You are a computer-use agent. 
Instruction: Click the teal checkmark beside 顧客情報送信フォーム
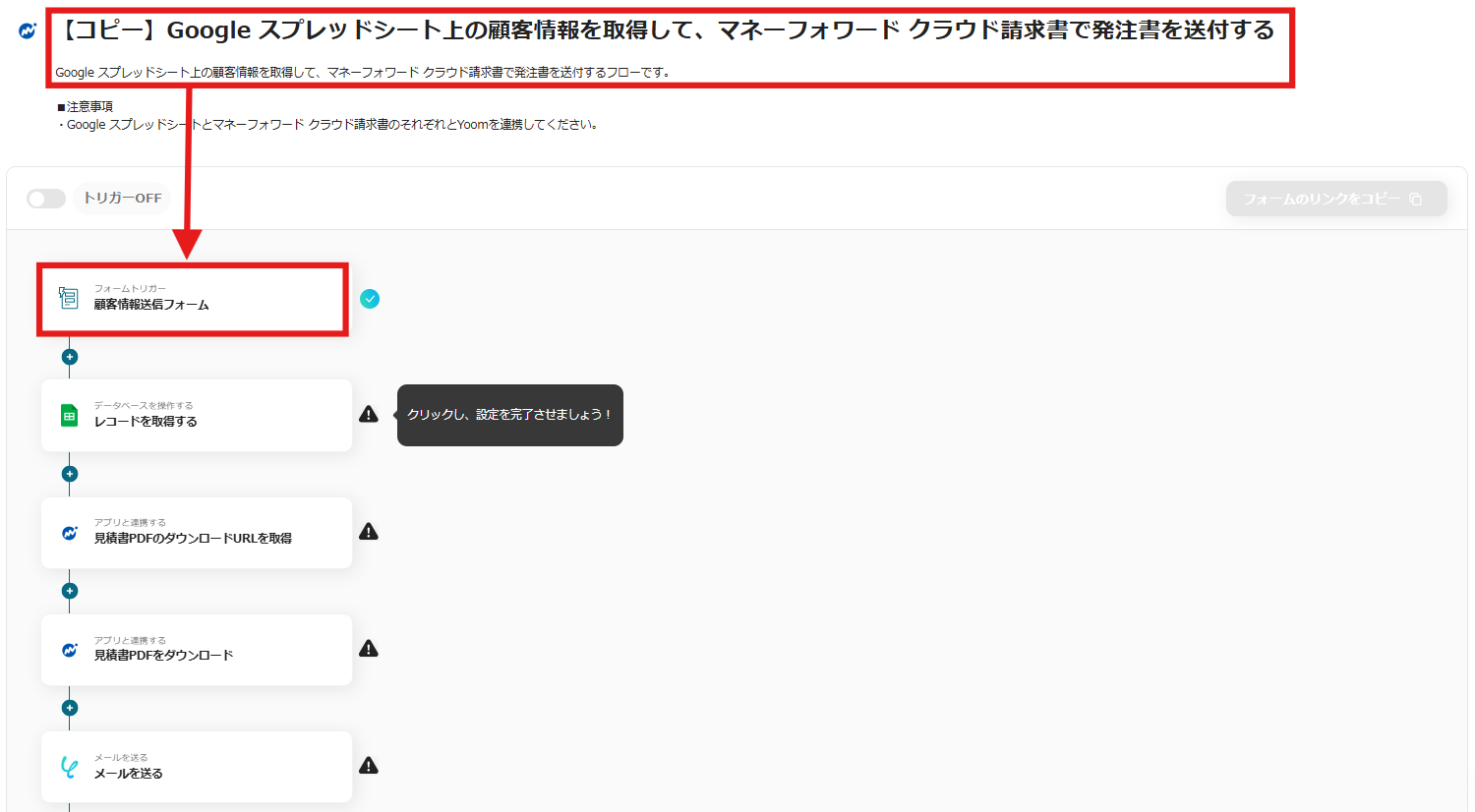370,299
